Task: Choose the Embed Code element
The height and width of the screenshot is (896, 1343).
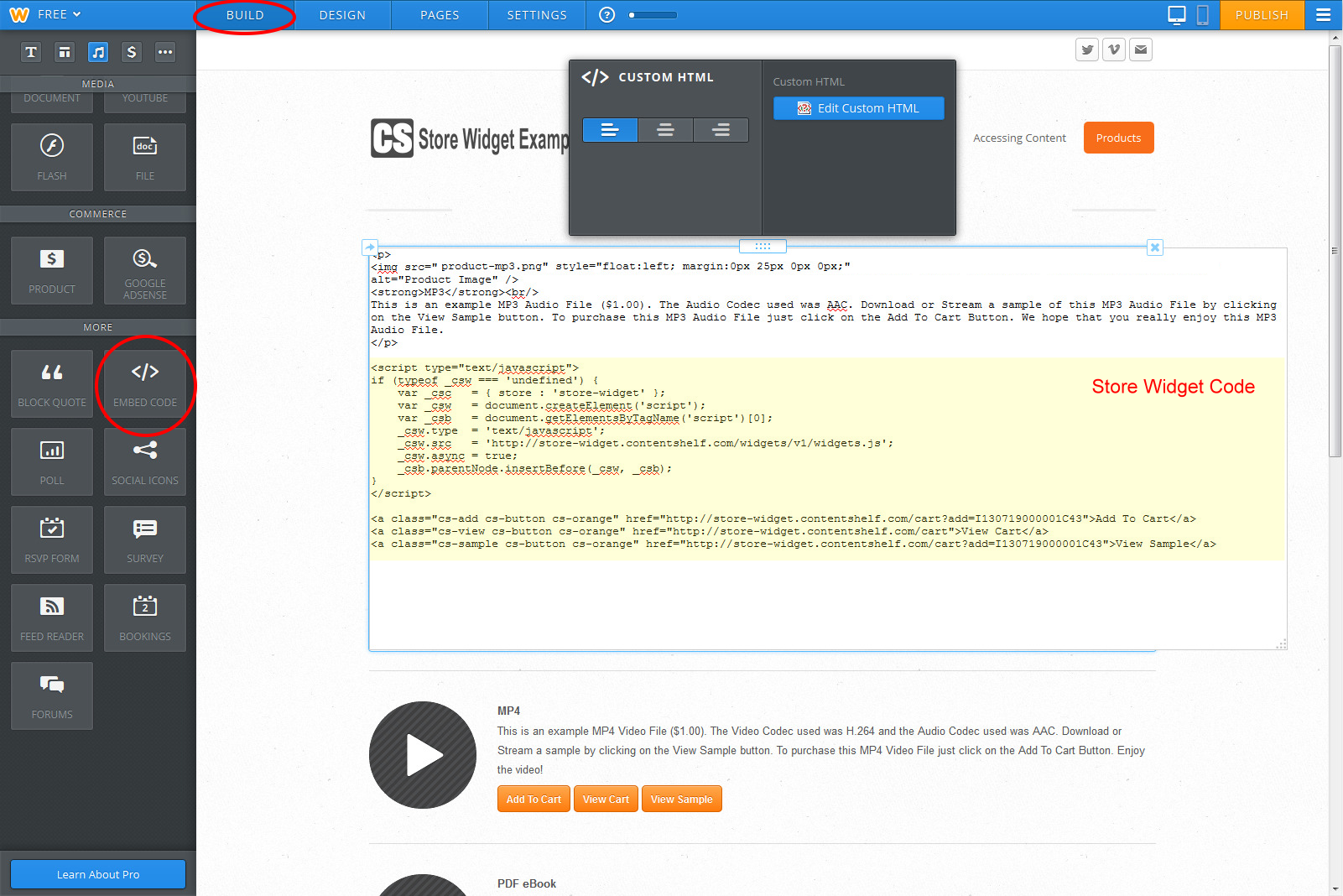Action: pos(145,383)
